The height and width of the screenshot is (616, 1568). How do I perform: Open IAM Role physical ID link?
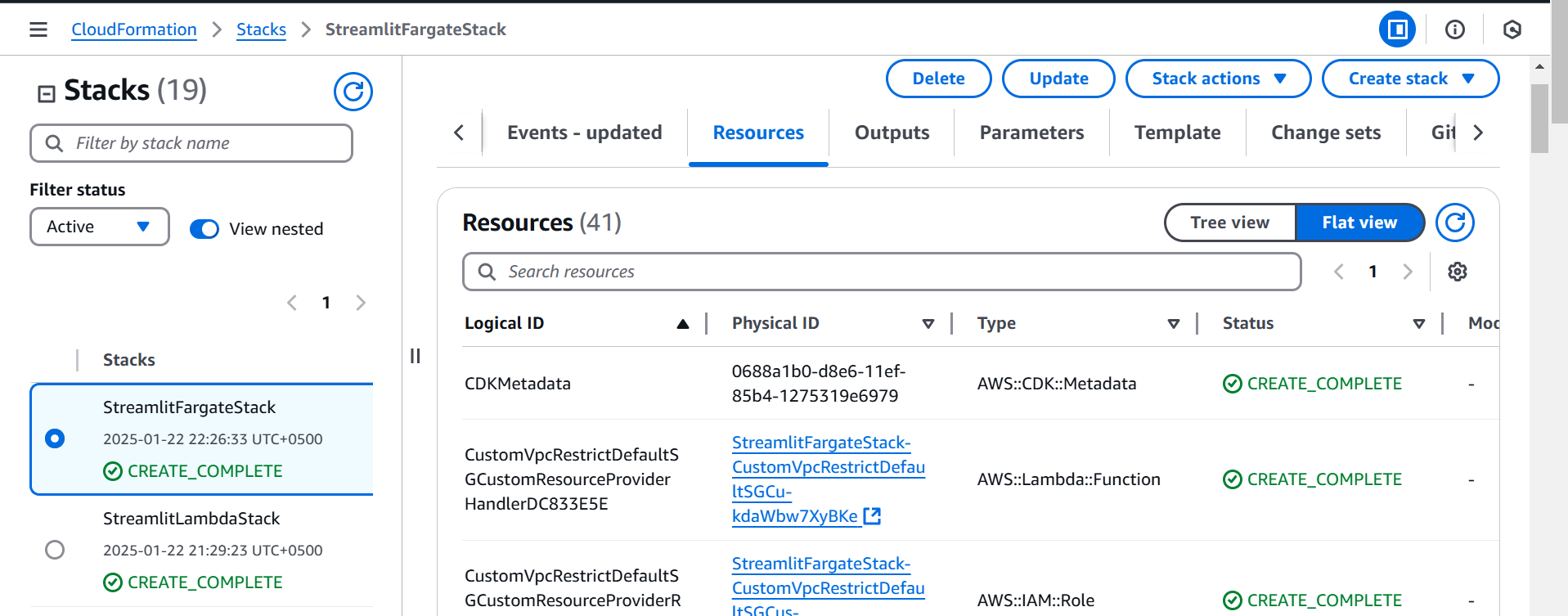(x=828, y=587)
